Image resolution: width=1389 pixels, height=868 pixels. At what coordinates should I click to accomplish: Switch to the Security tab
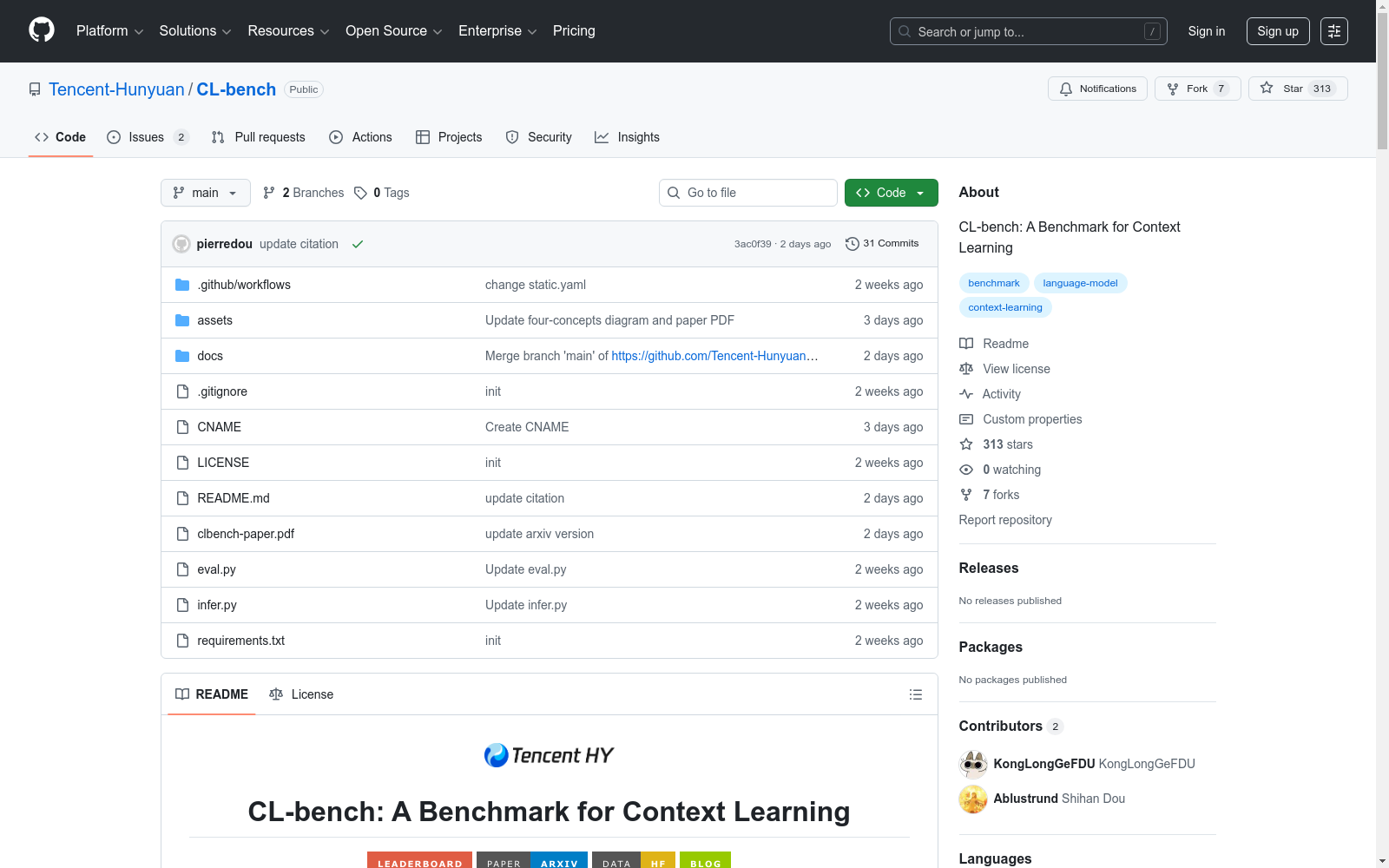coord(539,137)
